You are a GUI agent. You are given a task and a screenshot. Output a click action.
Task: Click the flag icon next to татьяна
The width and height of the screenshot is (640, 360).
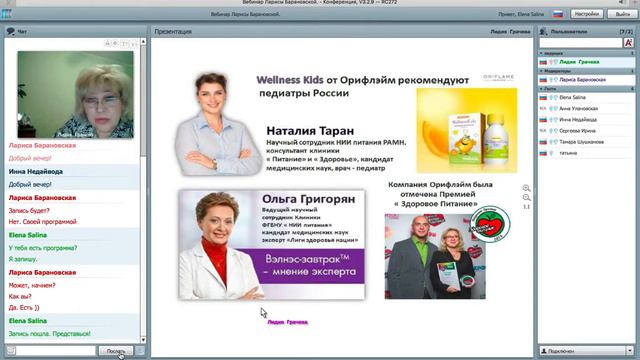click(x=543, y=153)
